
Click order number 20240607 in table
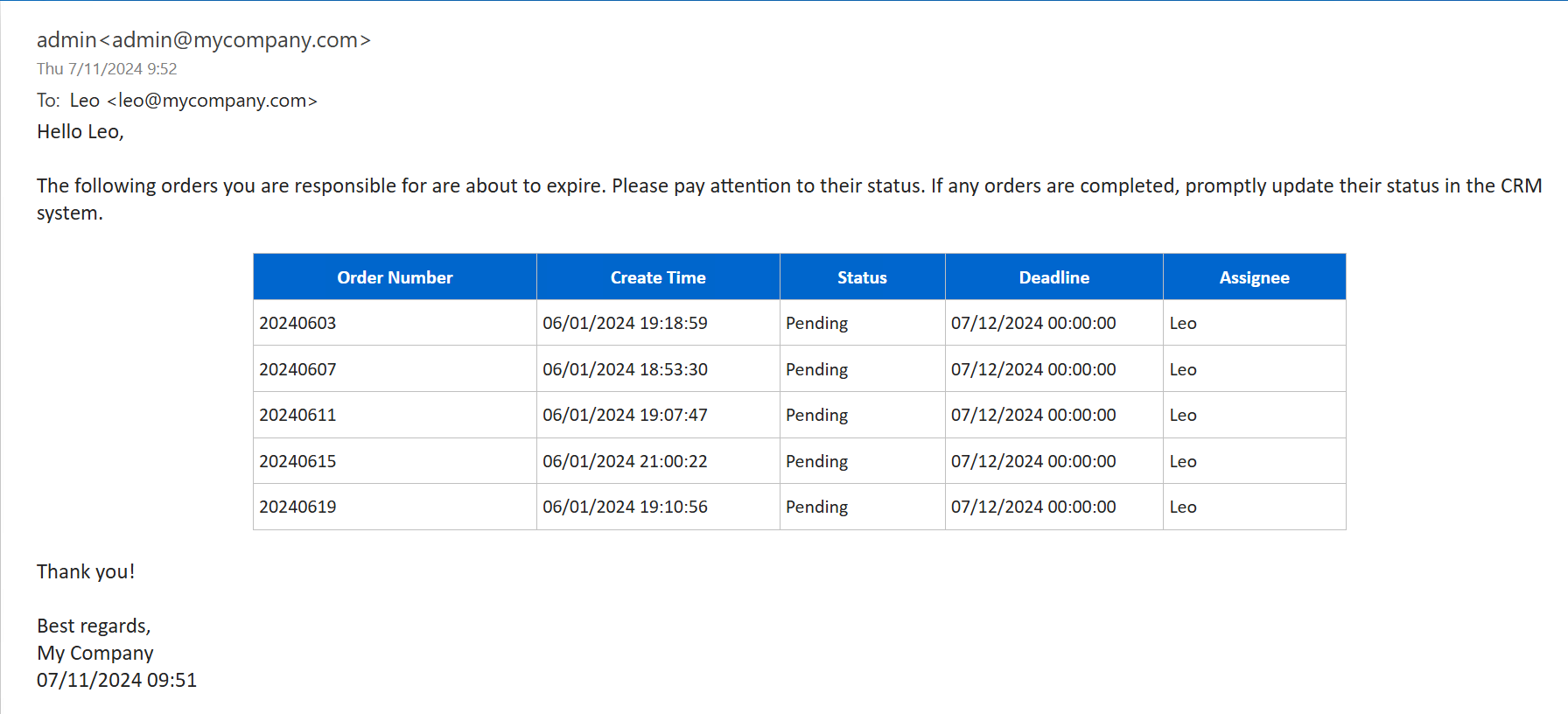click(297, 369)
